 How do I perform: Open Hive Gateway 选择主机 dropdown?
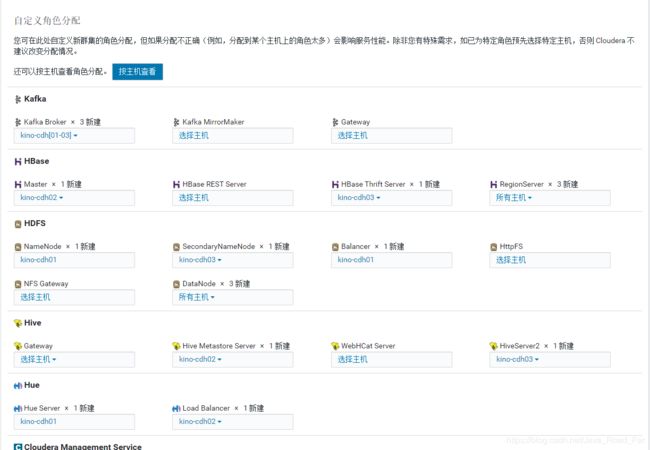[74, 359]
